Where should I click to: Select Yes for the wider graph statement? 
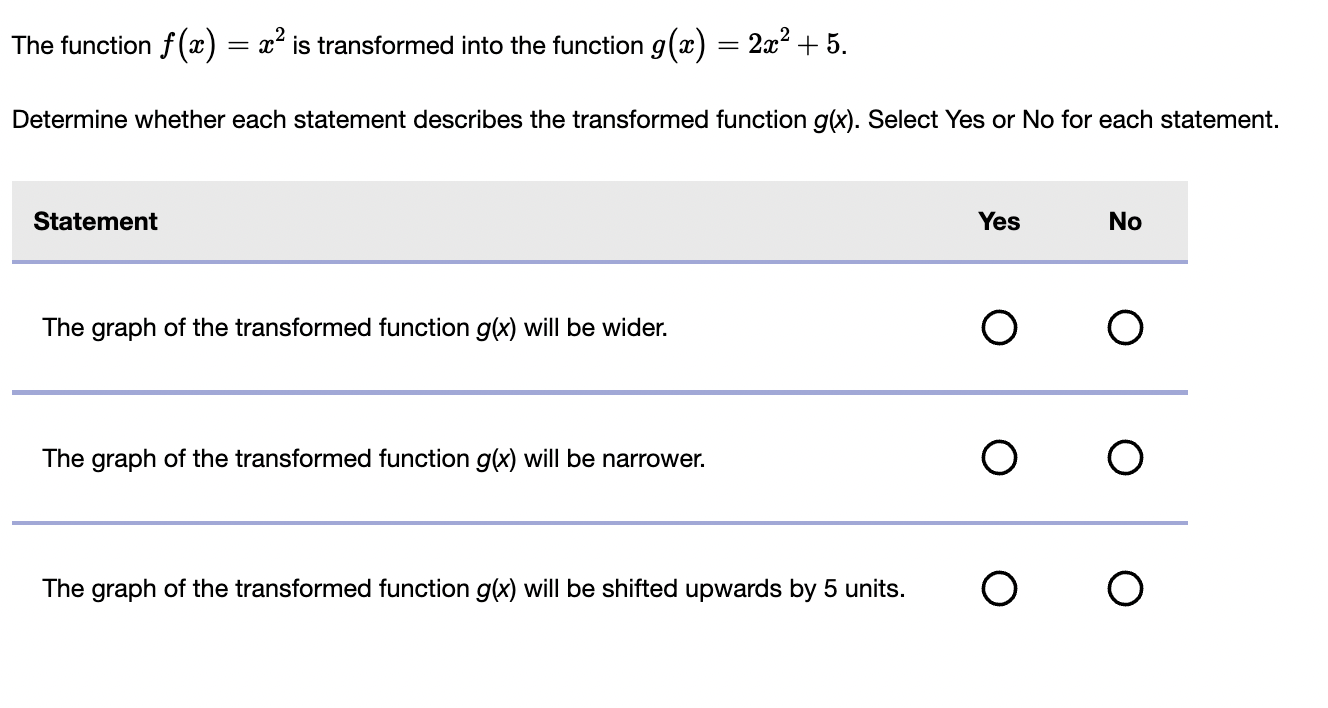999,327
